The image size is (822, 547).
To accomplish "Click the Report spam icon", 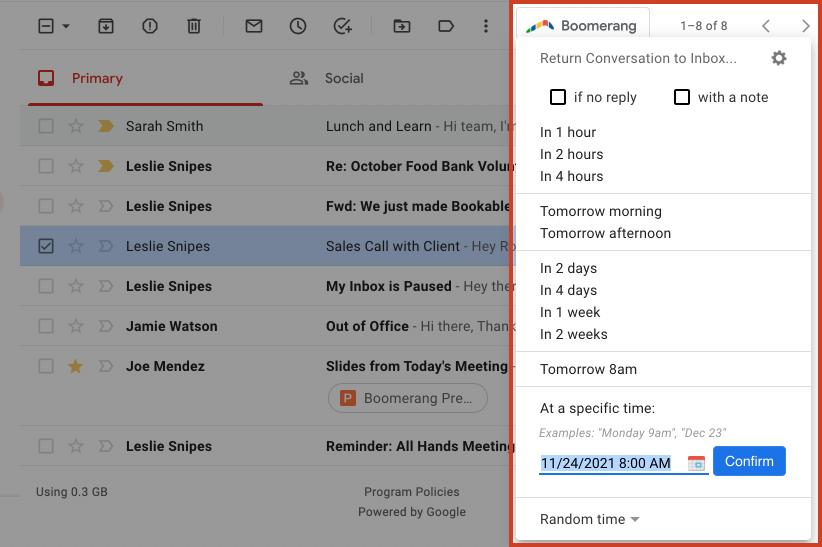I will tap(150, 26).
